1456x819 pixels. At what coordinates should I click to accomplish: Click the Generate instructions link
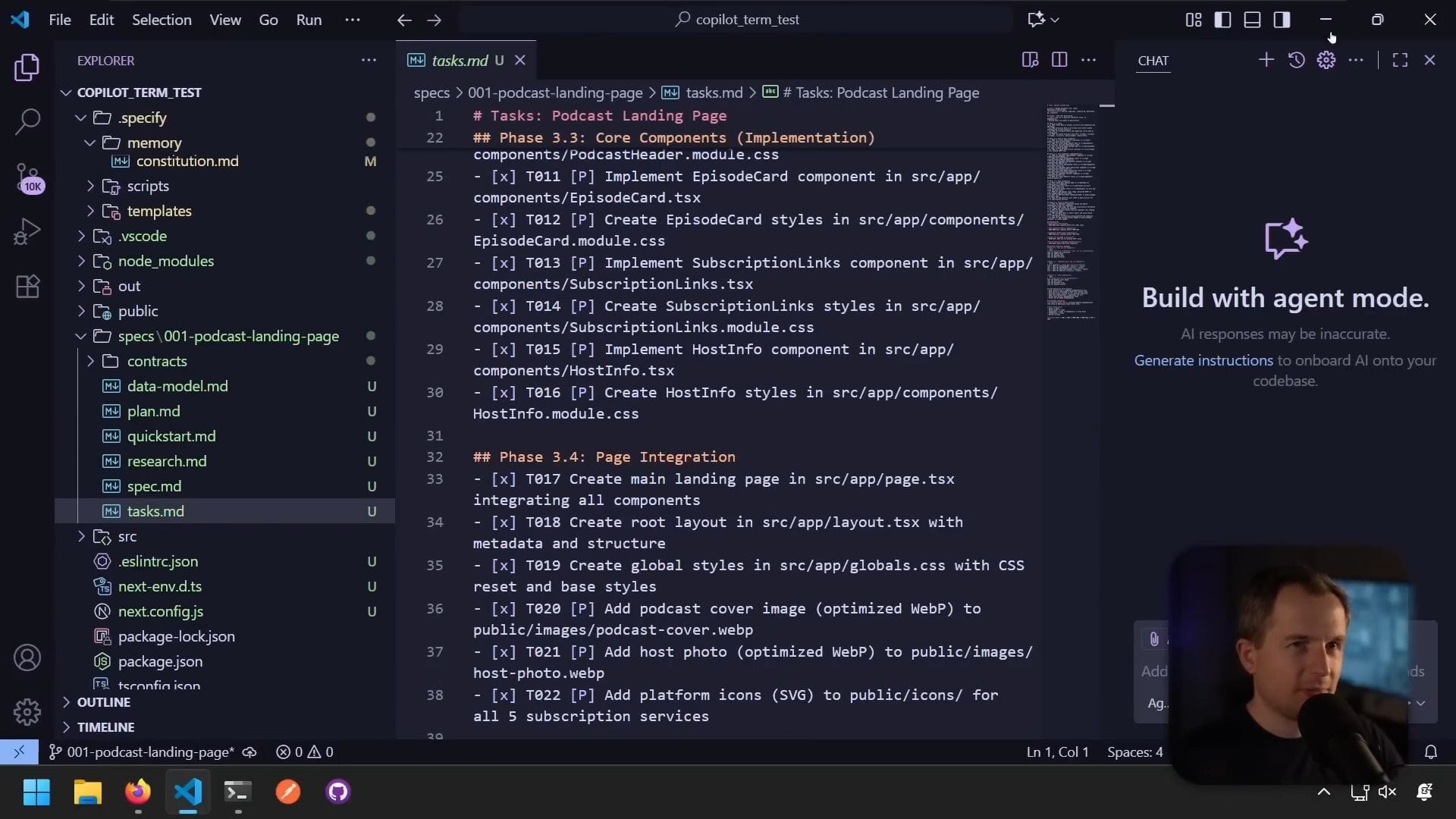(x=1203, y=360)
